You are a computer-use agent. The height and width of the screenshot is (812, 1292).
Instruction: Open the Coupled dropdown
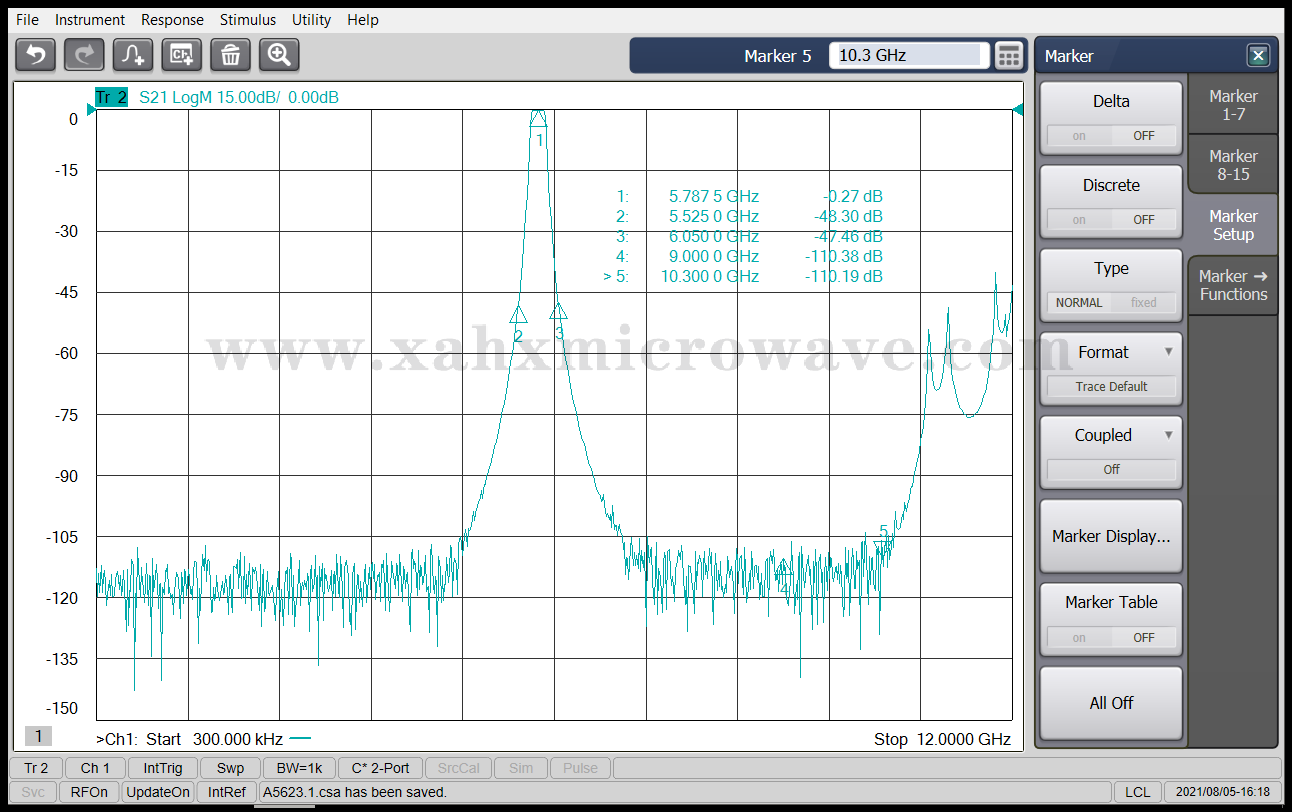tap(1111, 452)
